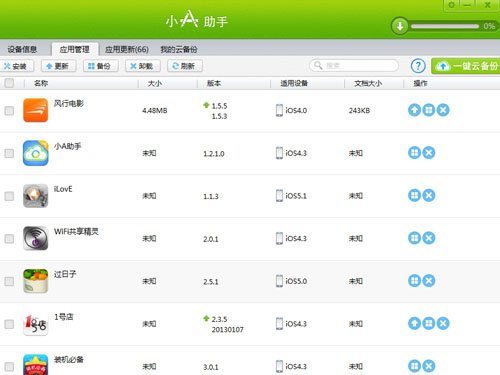Click the 更新 toolbar button

coord(58,66)
